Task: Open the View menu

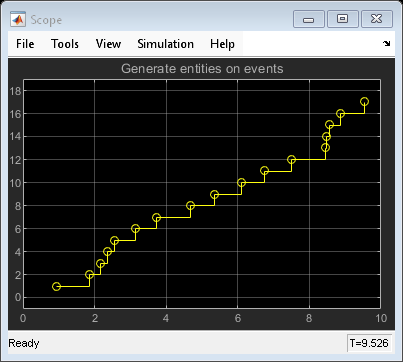Action: pyautogui.click(x=108, y=44)
